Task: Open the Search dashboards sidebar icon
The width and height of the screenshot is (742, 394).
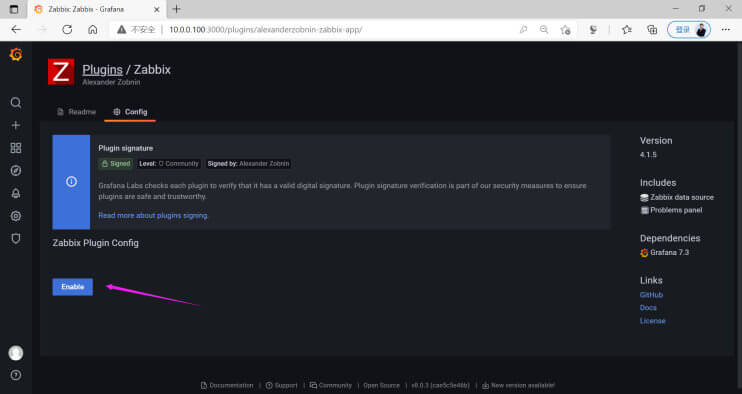Action: tap(16, 103)
